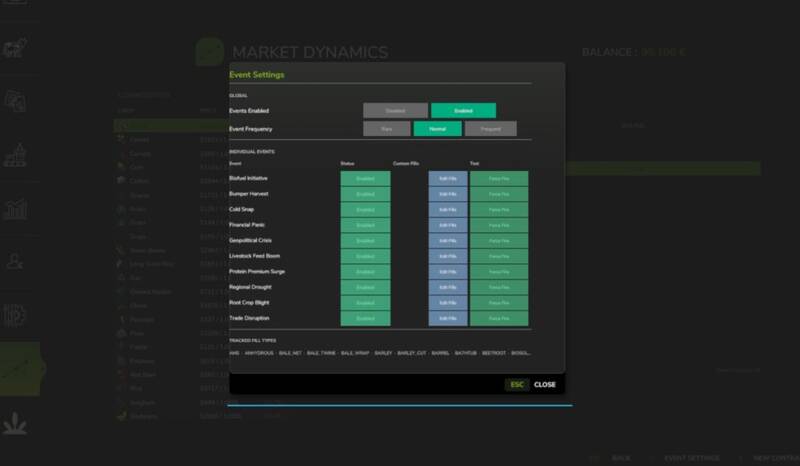Force fire the Trade Disruption event
The image size is (800, 466).
[x=499, y=318]
